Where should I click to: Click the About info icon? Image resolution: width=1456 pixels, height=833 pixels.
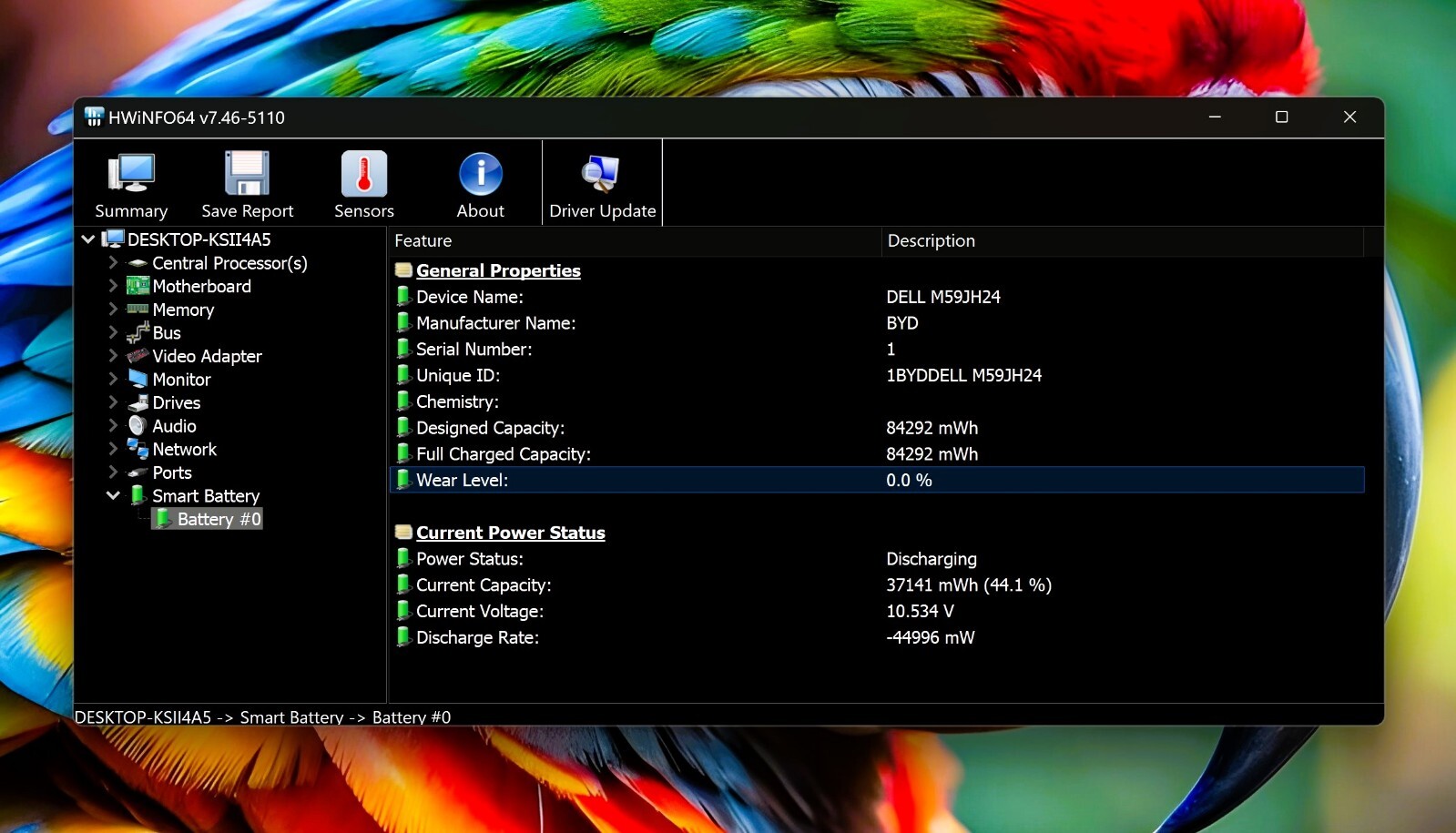click(x=481, y=173)
